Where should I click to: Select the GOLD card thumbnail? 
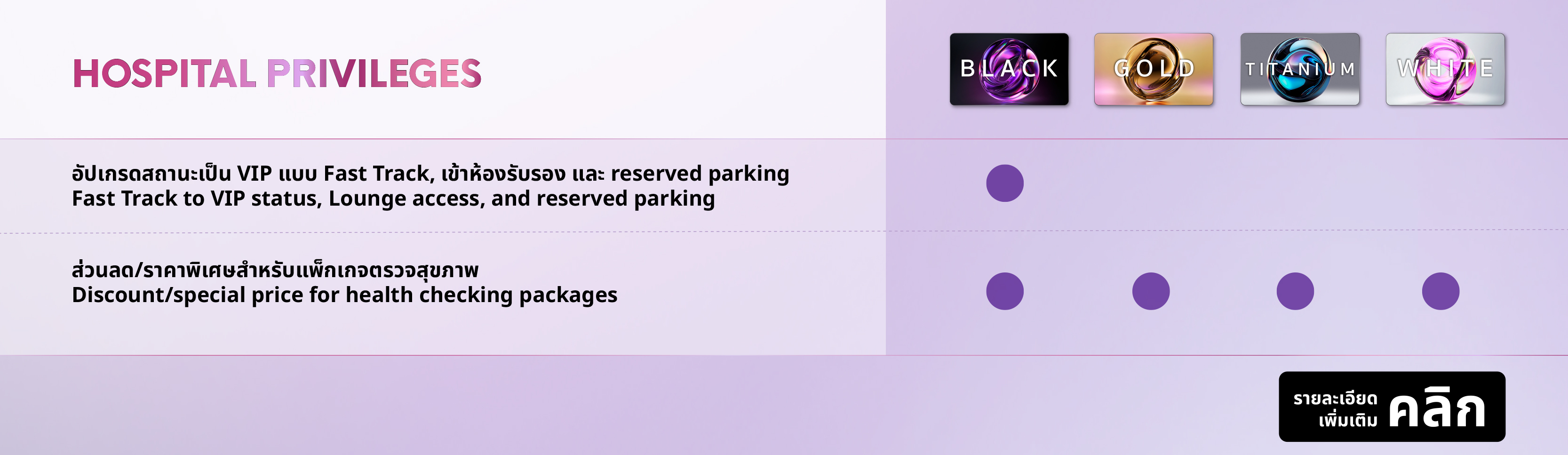pyautogui.click(x=1154, y=69)
